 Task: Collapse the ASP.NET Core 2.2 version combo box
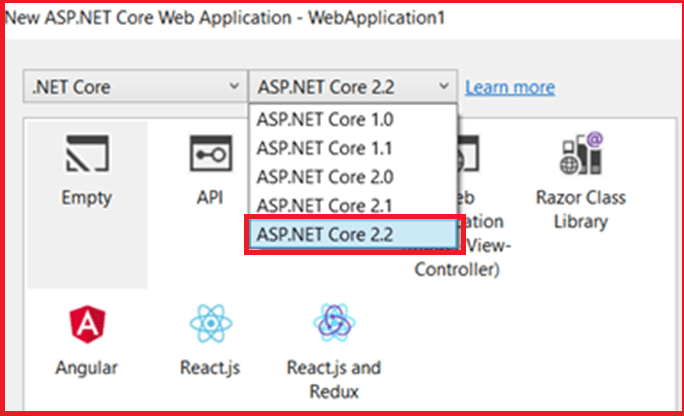click(x=352, y=87)
